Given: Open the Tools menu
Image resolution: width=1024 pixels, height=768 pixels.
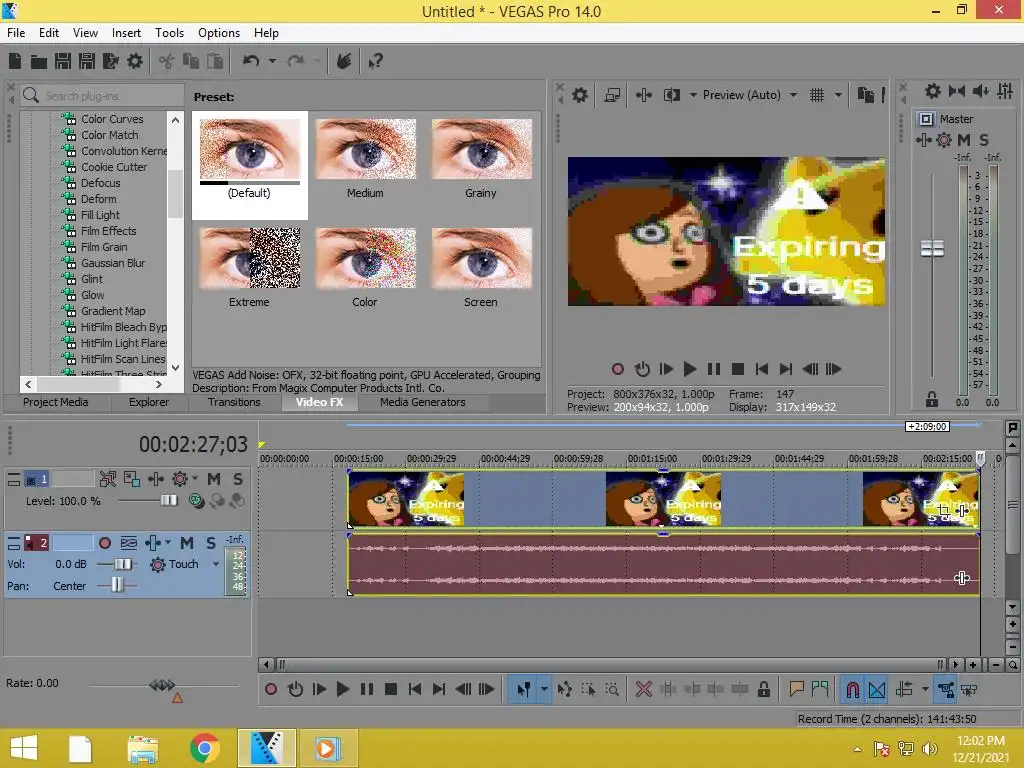Looking at the screenshot, I should [169, 33].
